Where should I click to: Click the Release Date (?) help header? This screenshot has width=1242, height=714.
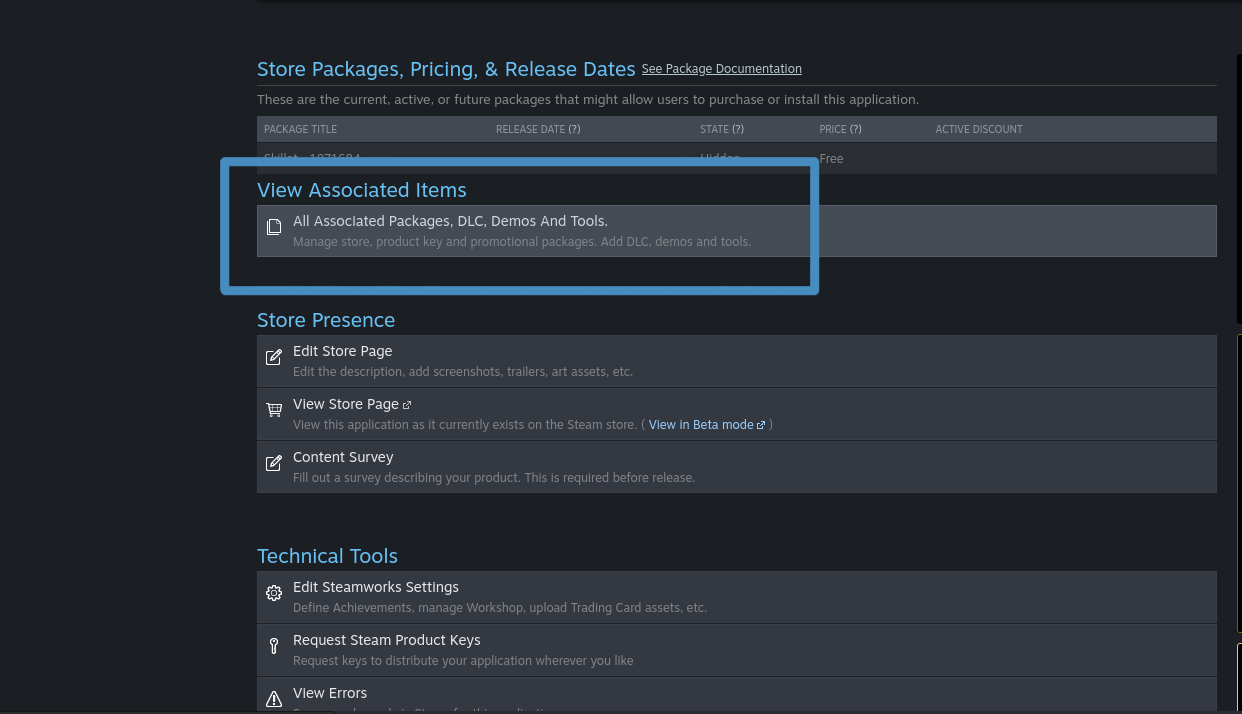pos(538,129)
